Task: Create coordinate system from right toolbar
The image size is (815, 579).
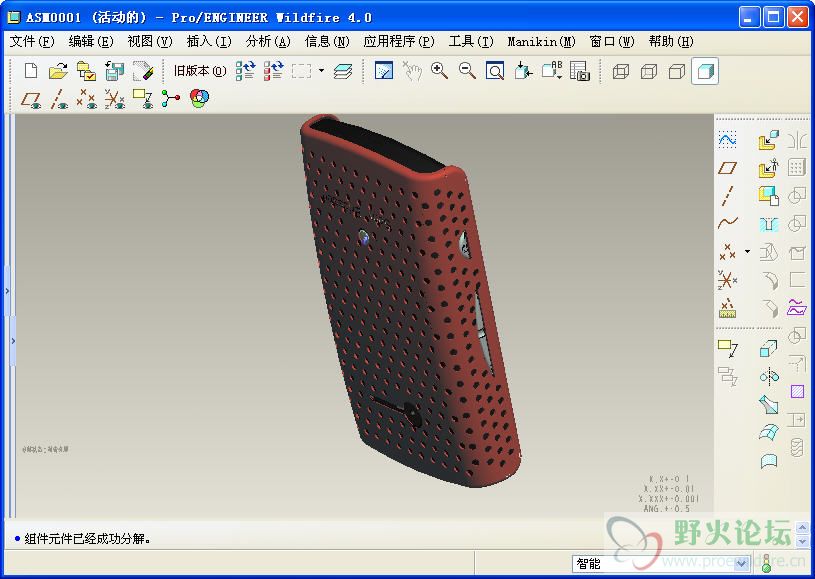Action: (x=728, y=280)
